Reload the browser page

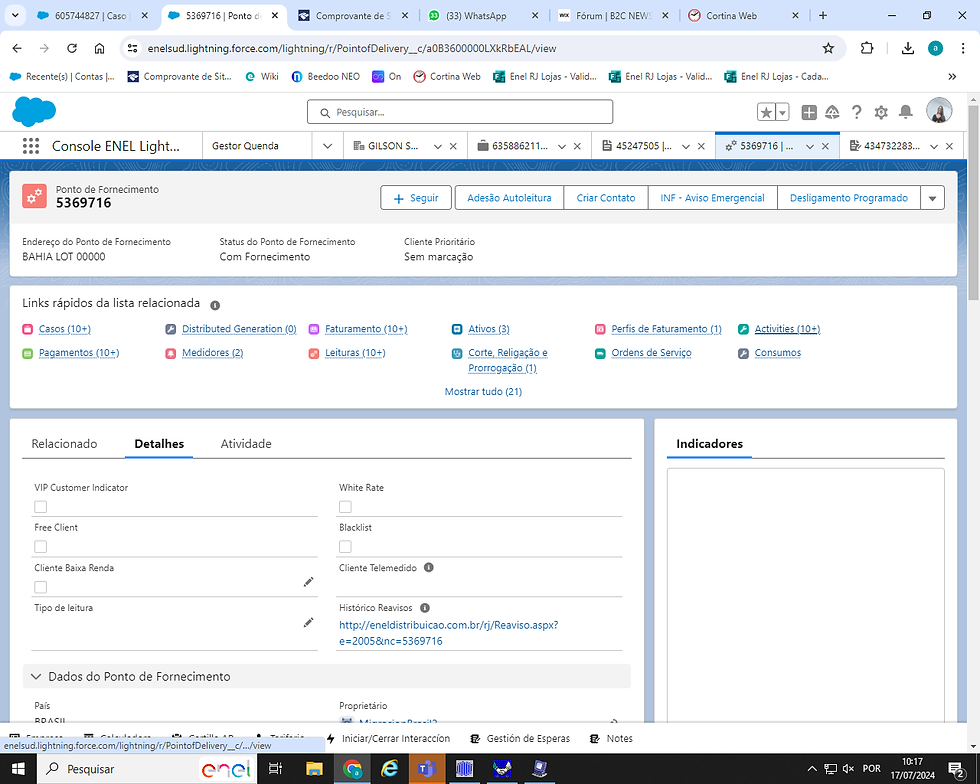72,48
